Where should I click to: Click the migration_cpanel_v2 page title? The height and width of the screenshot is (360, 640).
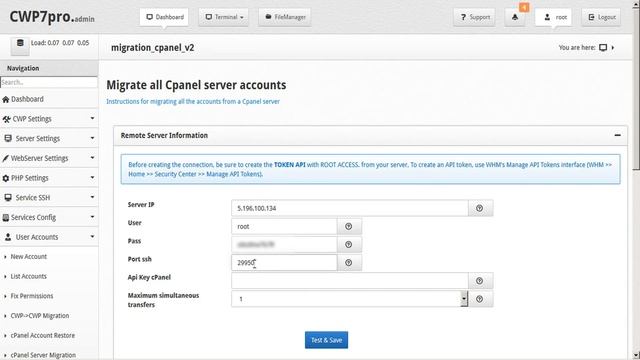click(x=153, y=48)
